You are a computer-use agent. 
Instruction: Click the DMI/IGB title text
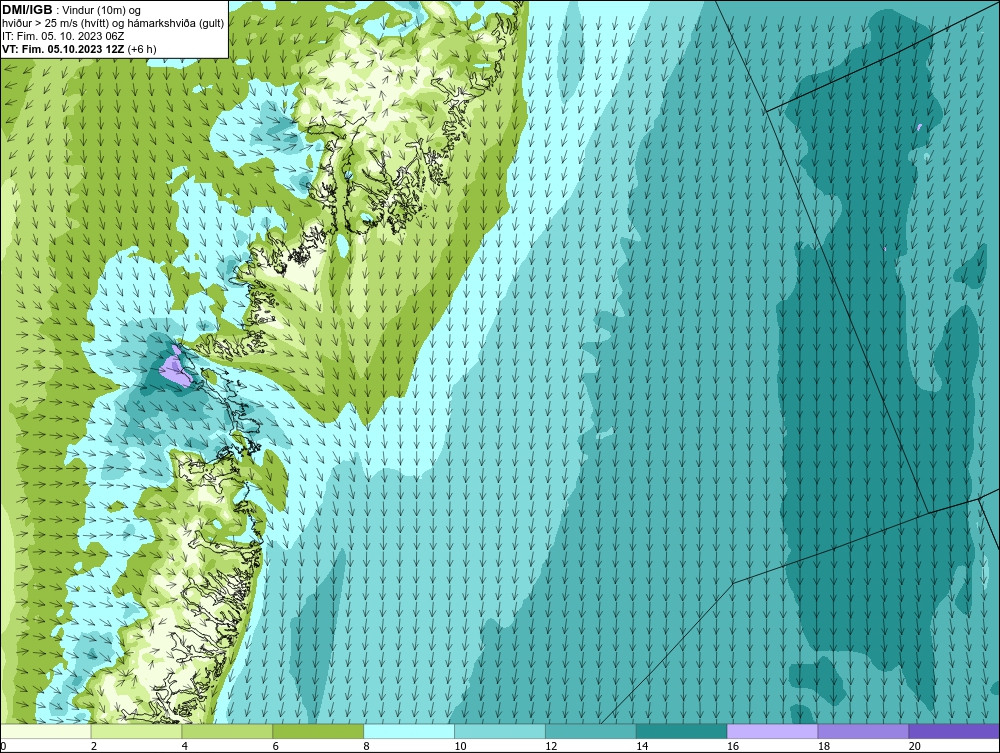pyautogui.click(x=27, y=10)
